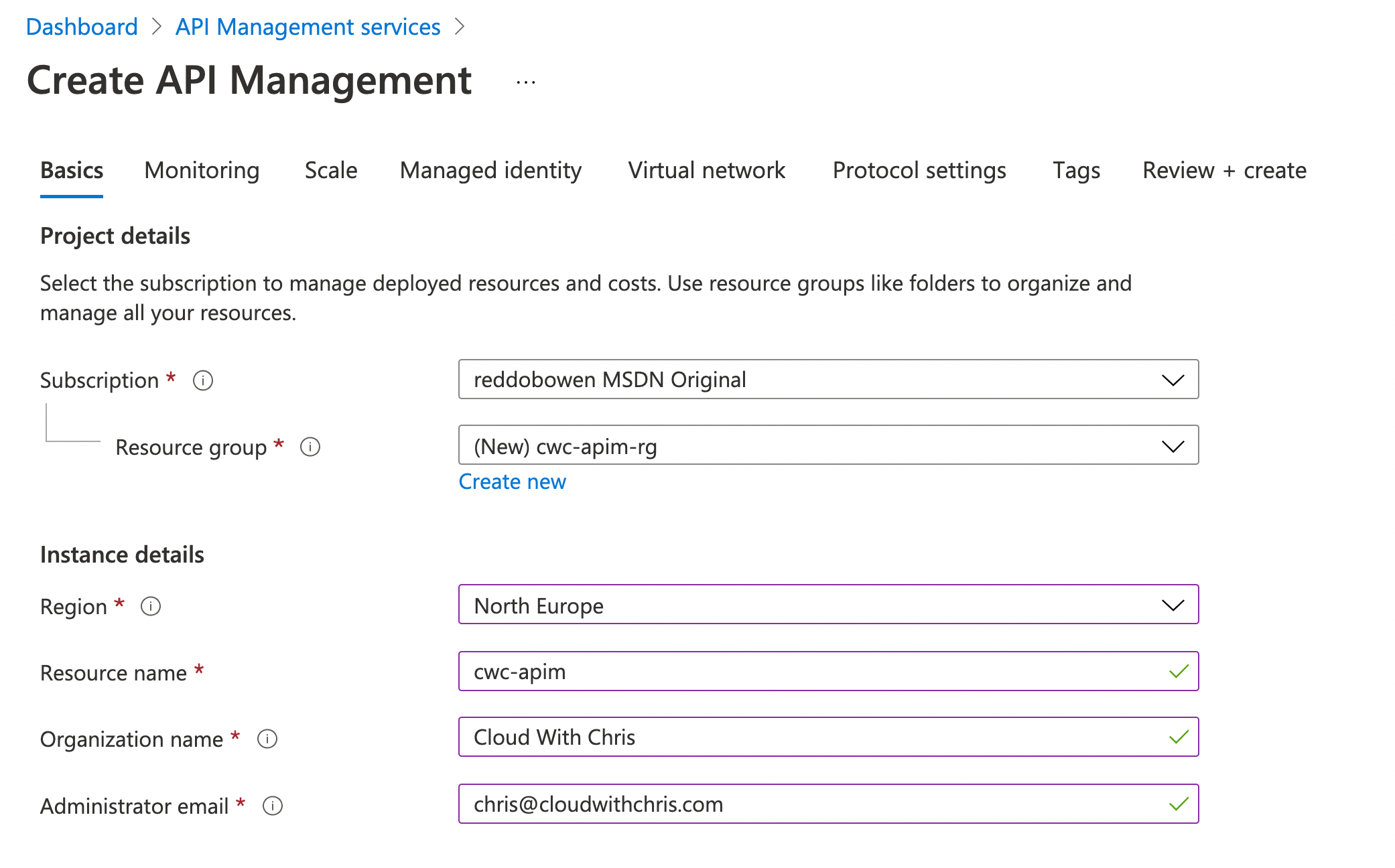The image size is (1395, 868).
Task: Click the Organization name info icon
Action: (x=267, y=739)
